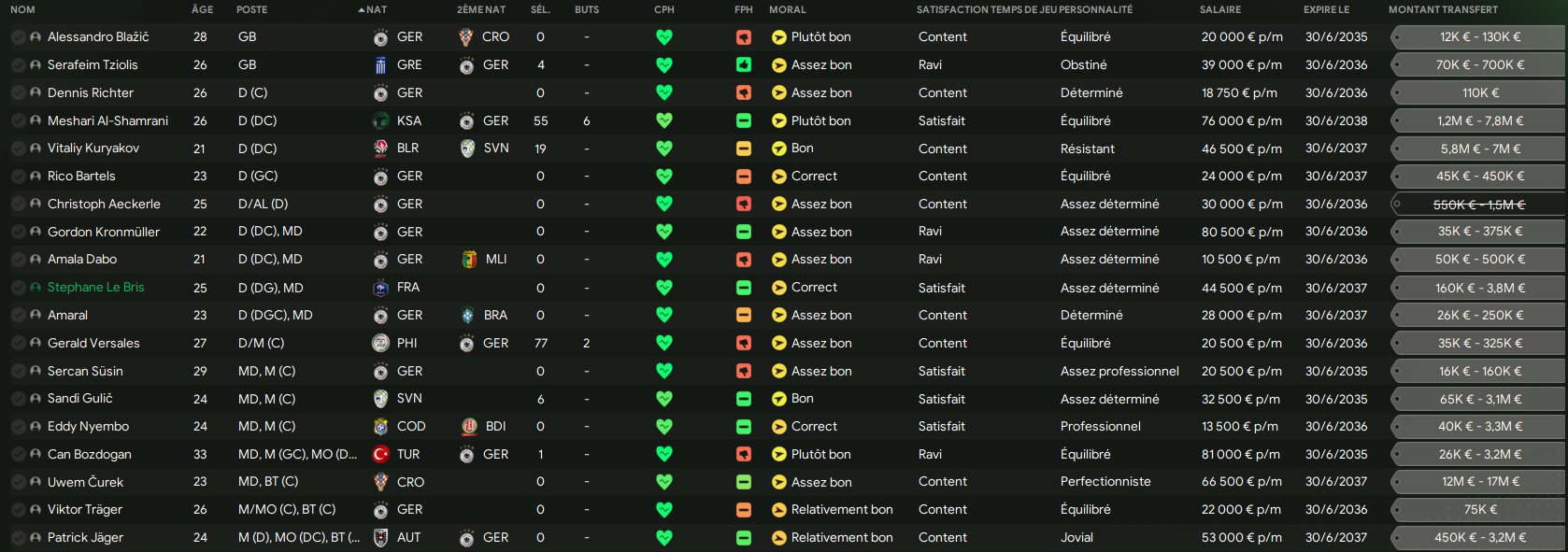The image size is (1568, 552).
Task: Click the Greece flag icon for Serafeim Tziolis
Action: click(380, 65)
